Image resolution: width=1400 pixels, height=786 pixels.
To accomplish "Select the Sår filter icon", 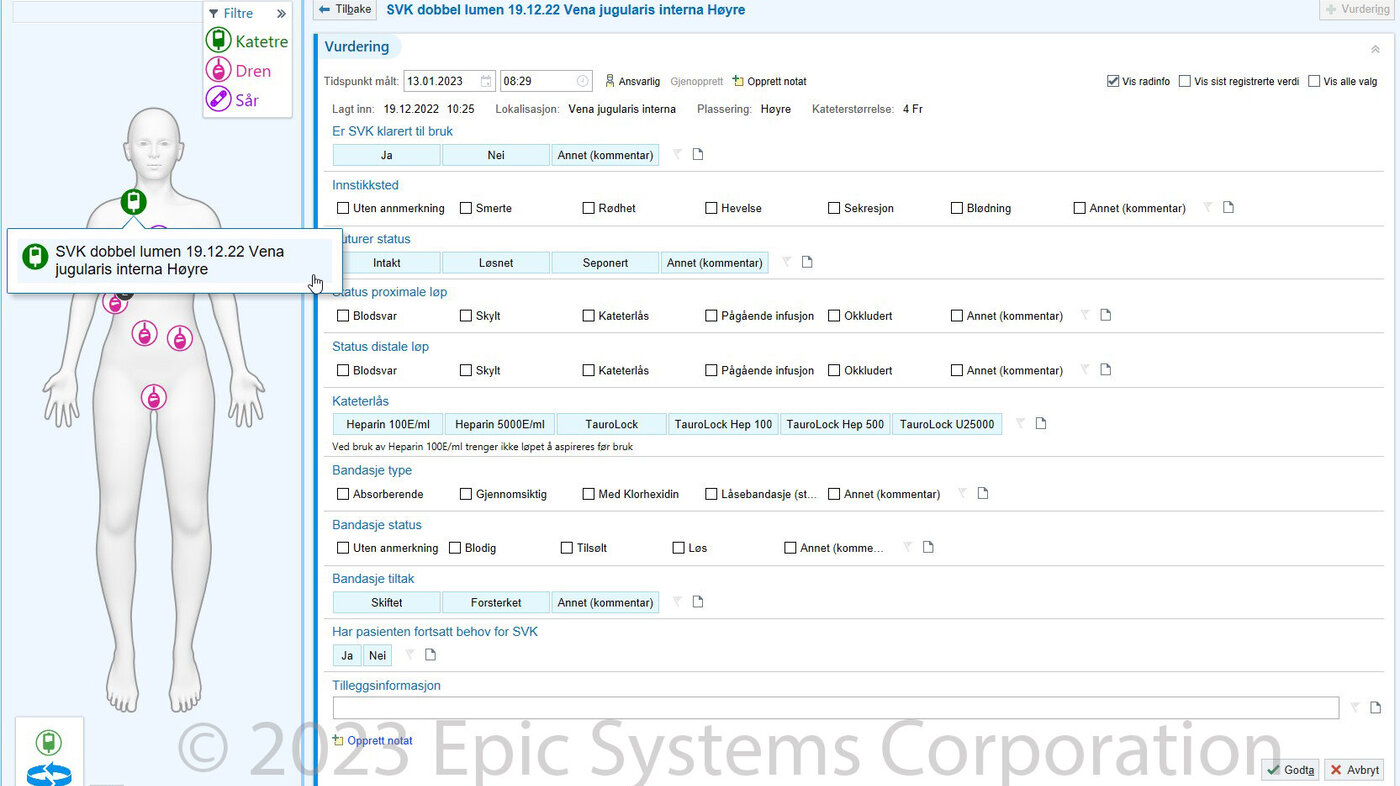I will pos(219,99).
